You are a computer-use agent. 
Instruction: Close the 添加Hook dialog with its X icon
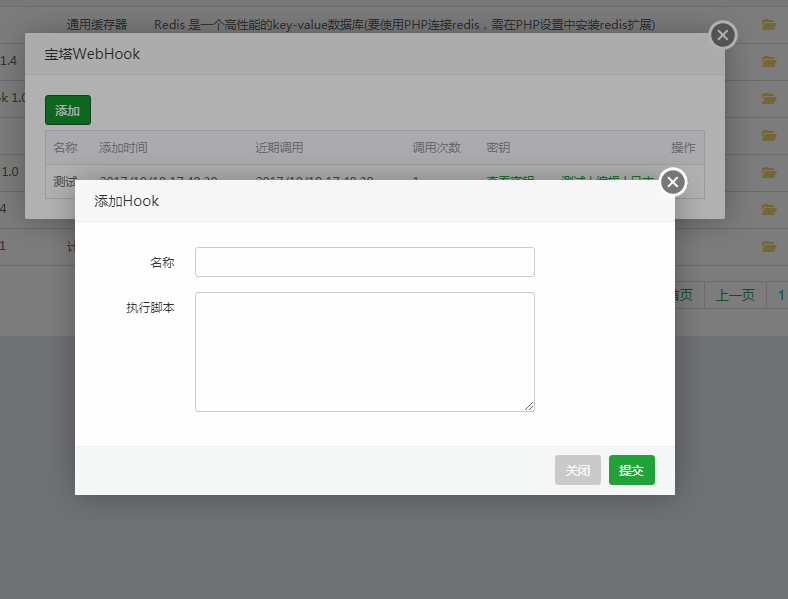point(673,182)
